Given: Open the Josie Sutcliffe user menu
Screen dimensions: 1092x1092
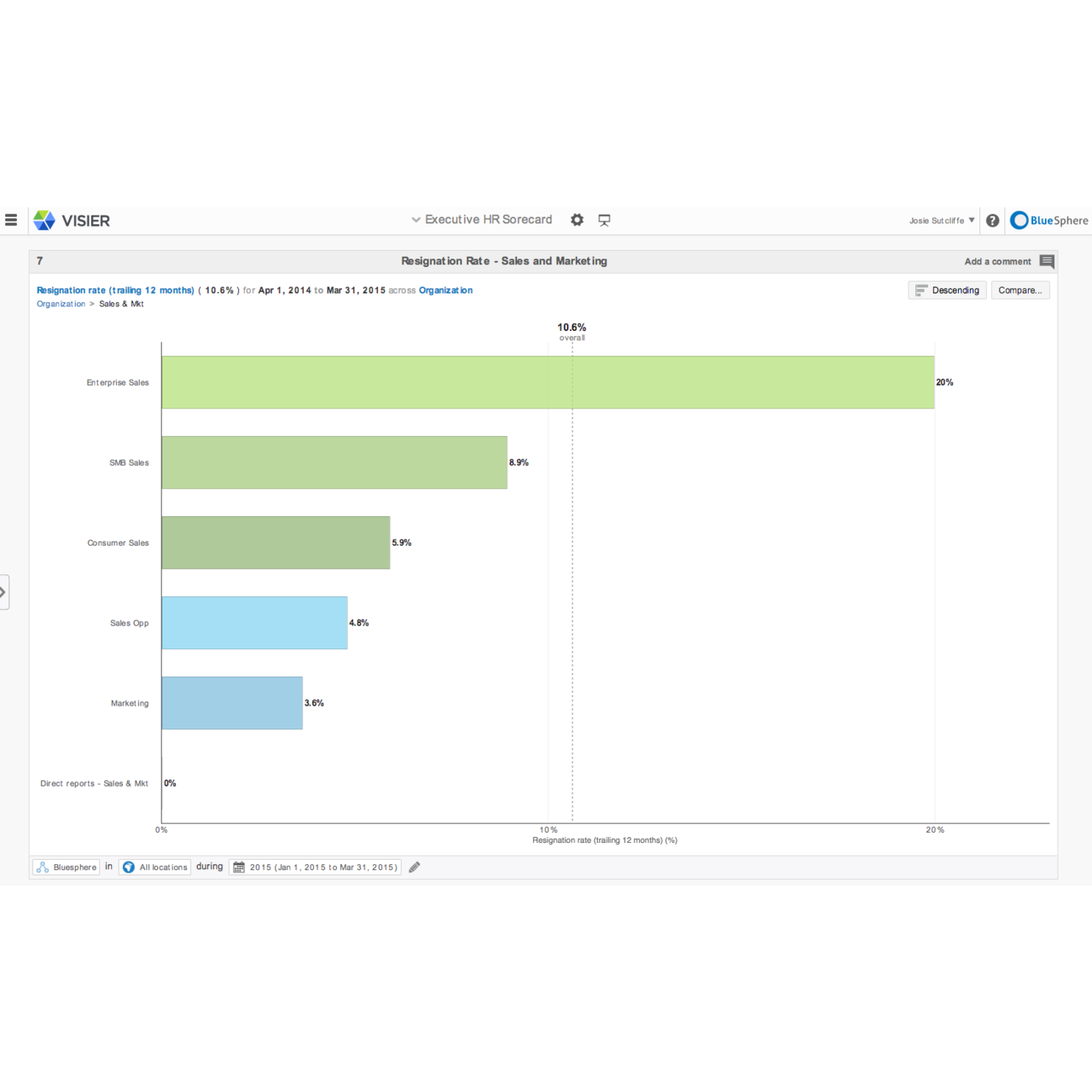Looking at the screenshot, I should [x=939, y=220].
